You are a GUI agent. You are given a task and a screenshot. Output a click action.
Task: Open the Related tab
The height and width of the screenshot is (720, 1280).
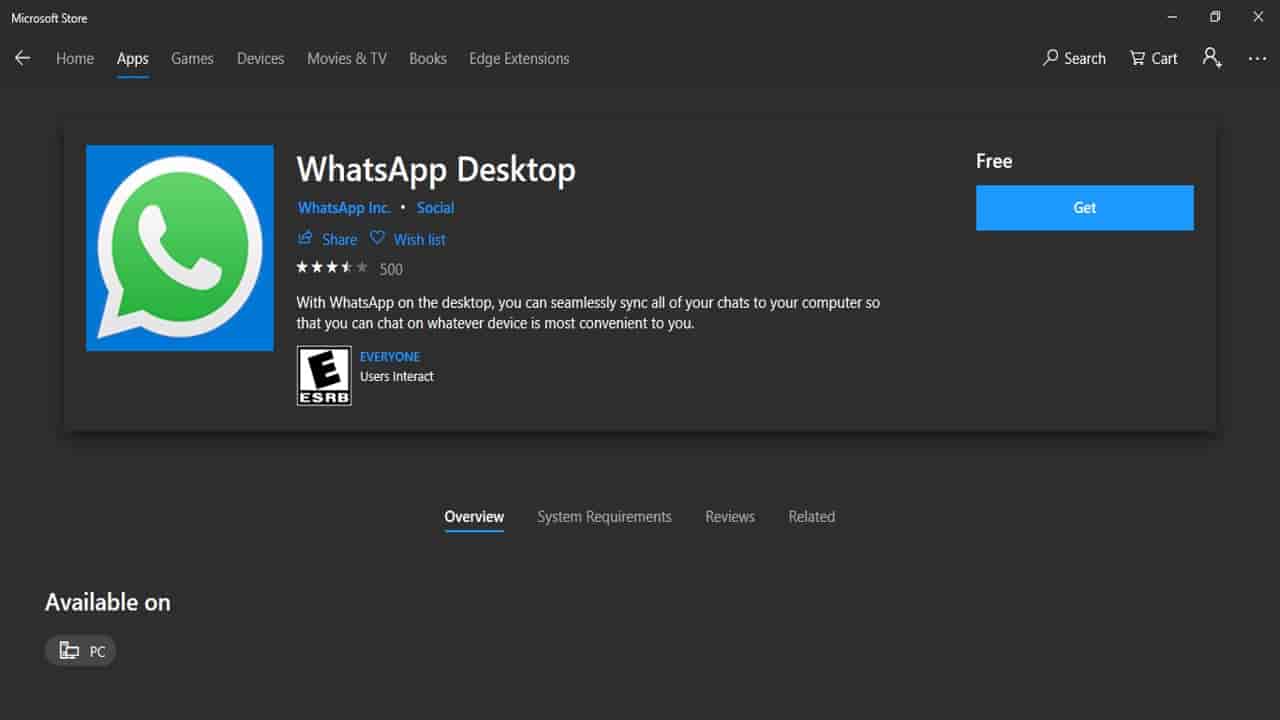[x=811, y=517]
